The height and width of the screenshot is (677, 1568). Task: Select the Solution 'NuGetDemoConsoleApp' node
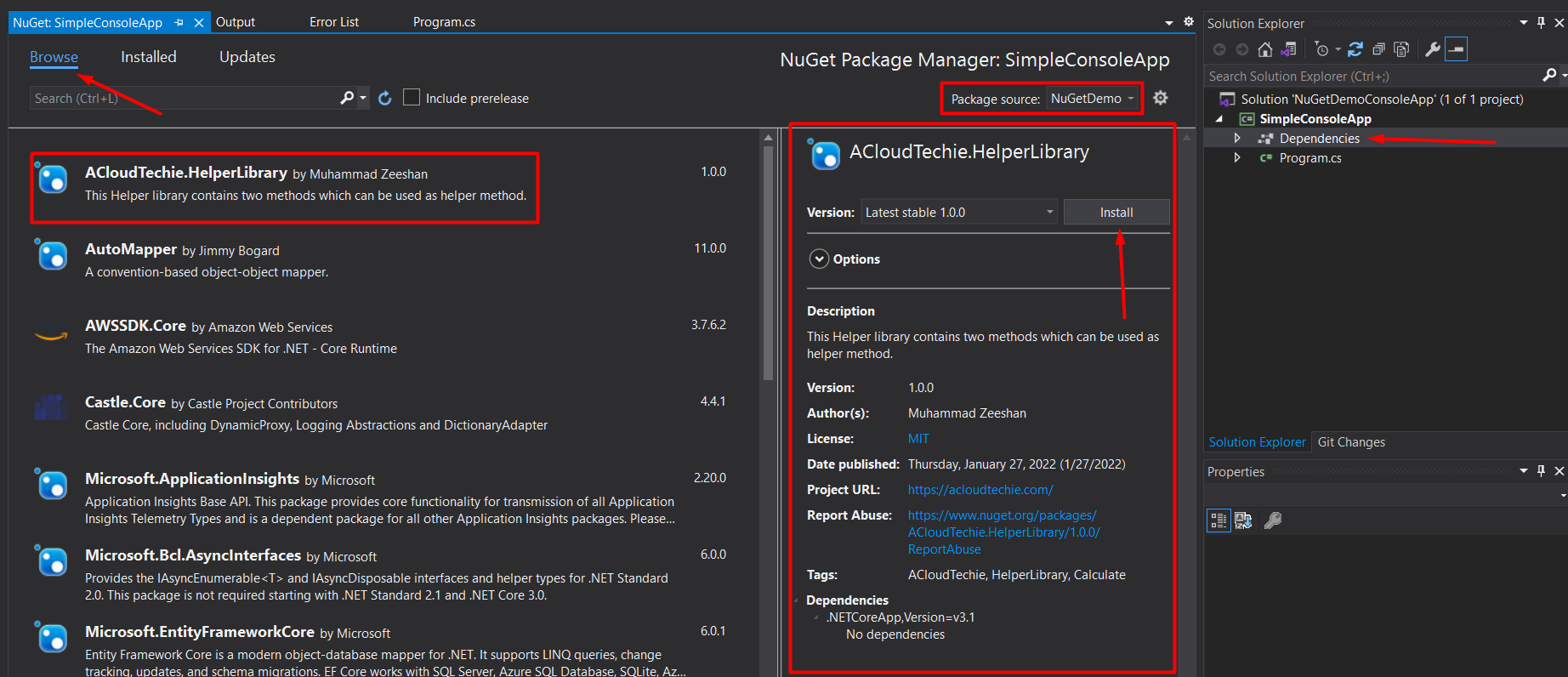(x=1382, y=99)
